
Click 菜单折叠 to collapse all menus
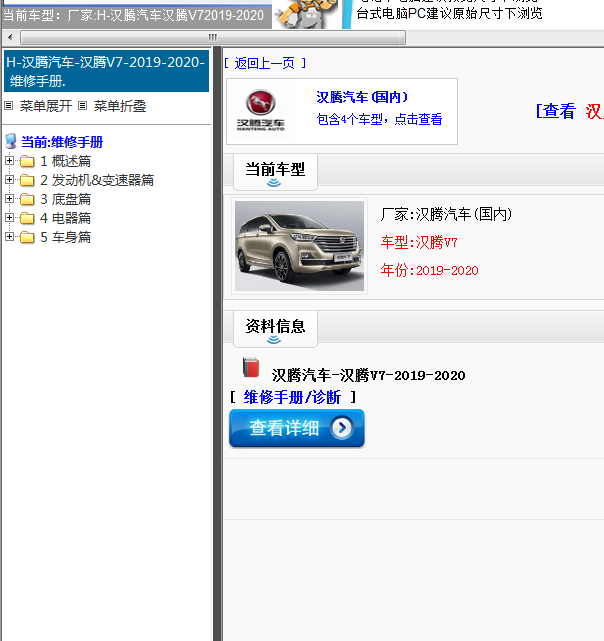120,106
